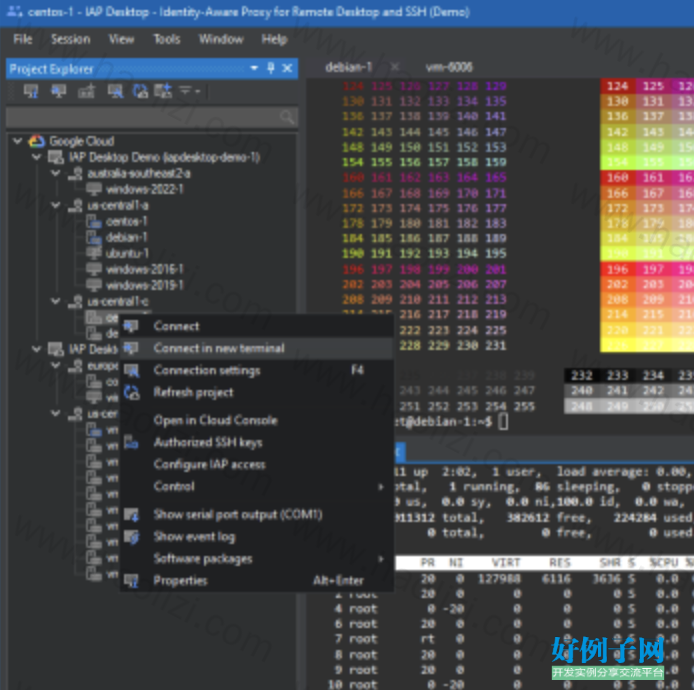Click the Authorized SSH keys menu icon
The width and height of the screenshot is (694, 690).
click(131, 442)
